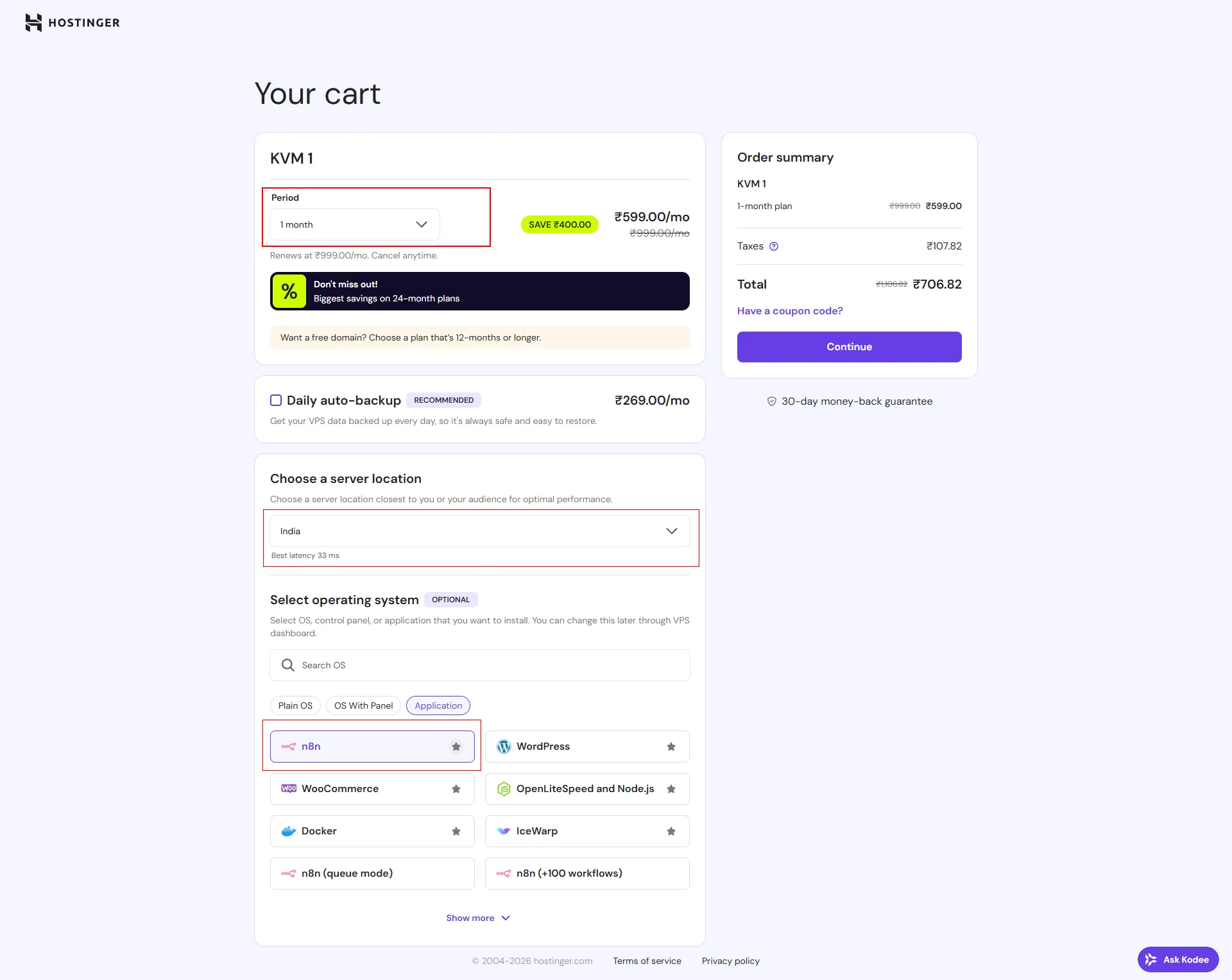1232x980 pixels.
Task: Click the WooCommerce star icon
Action: tap(456, 789)
